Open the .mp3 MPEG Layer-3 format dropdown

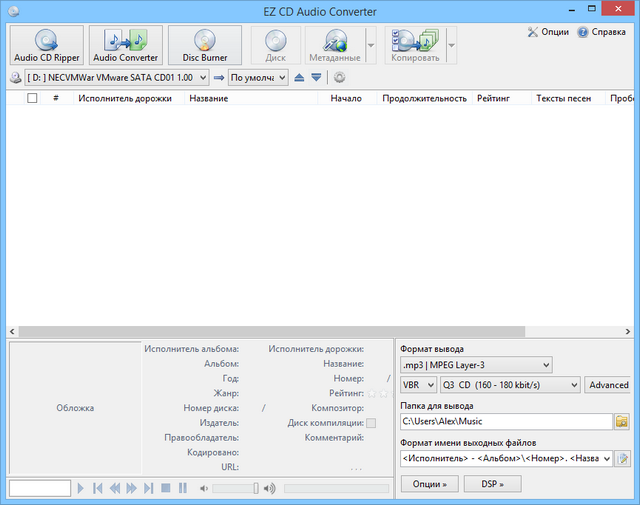coord(475,365)
